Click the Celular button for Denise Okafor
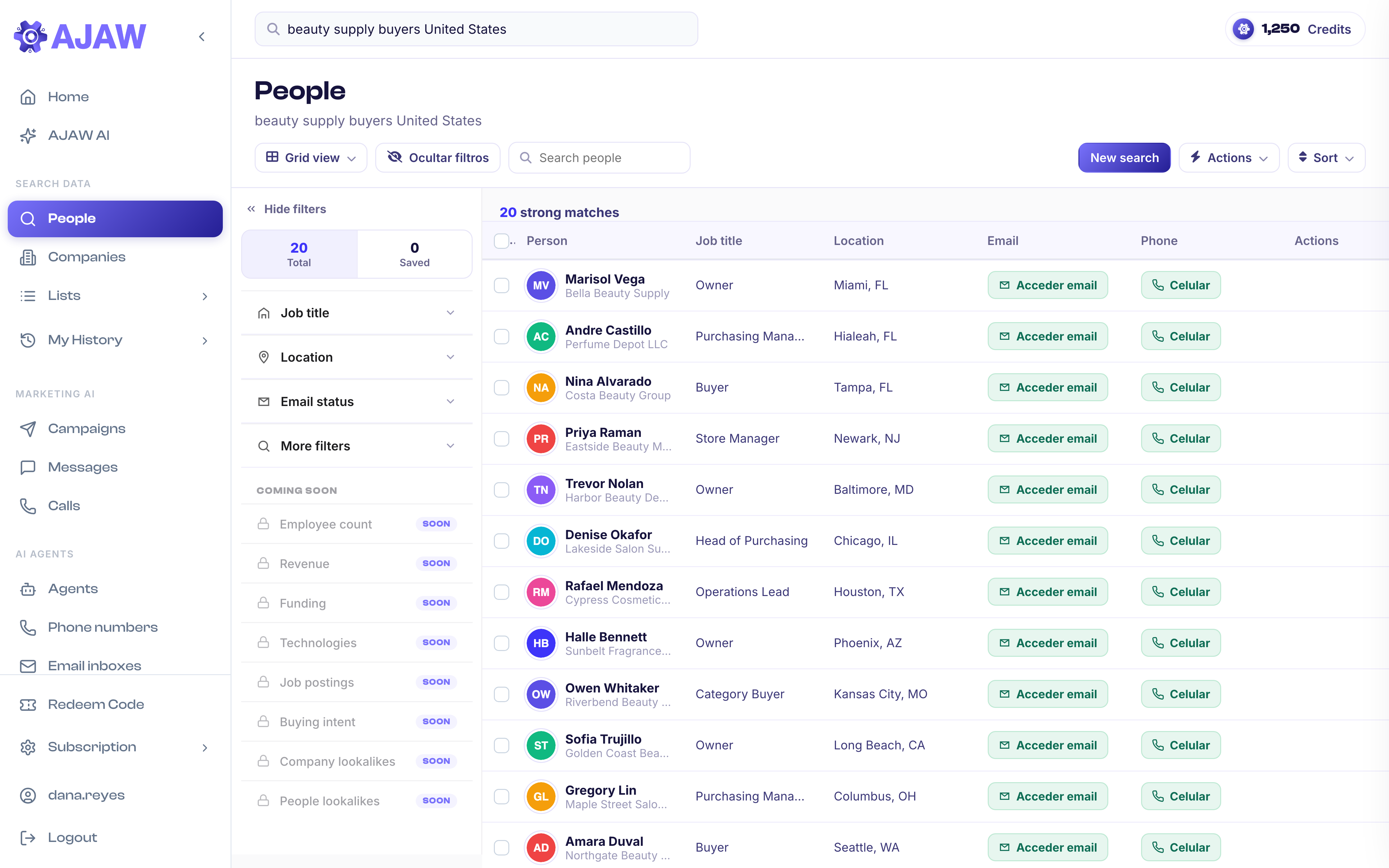1389x868 pixels. pyautogui.click(x=1181, y=541)
